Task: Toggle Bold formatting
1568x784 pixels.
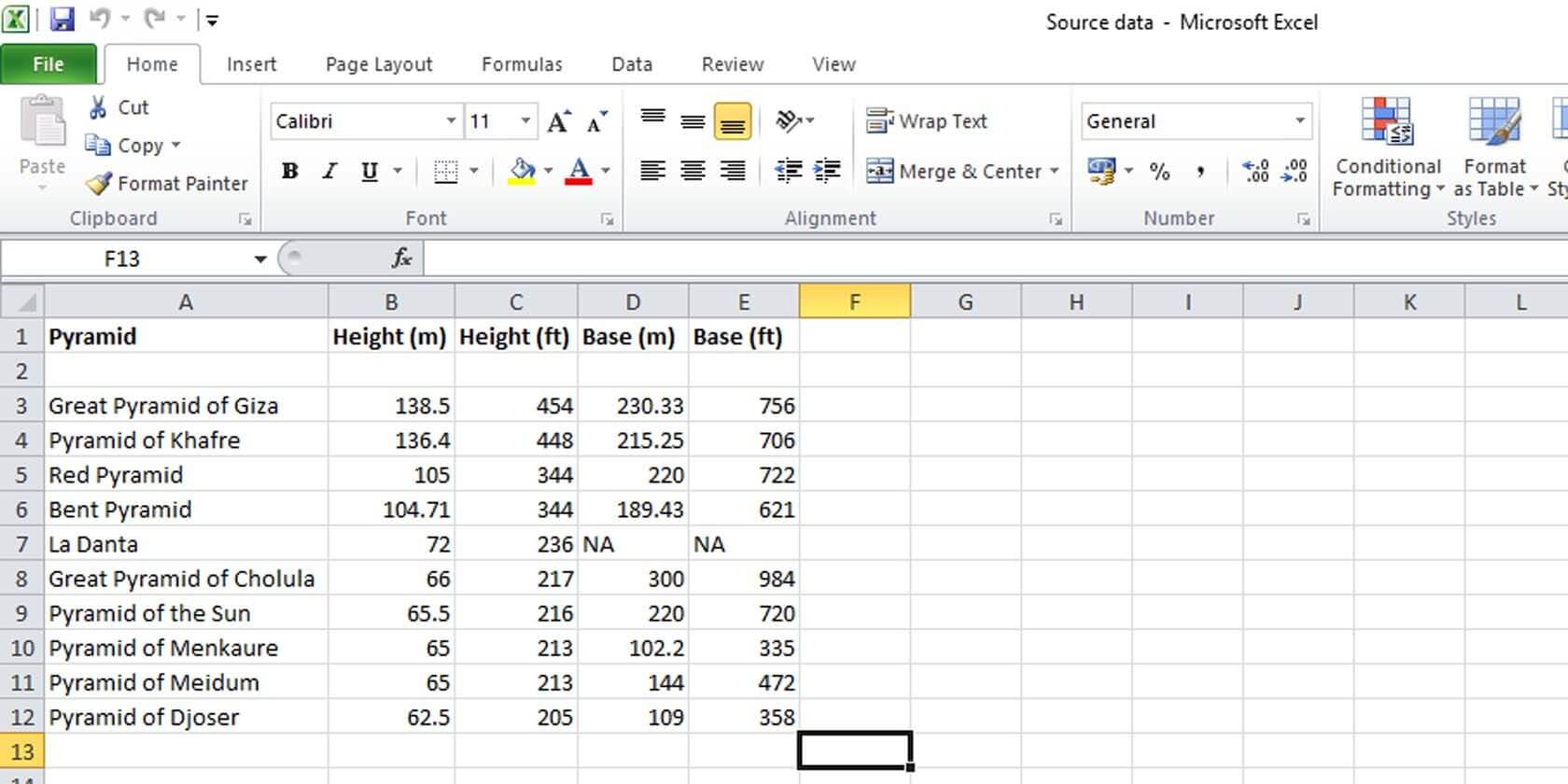Action: 290,171
